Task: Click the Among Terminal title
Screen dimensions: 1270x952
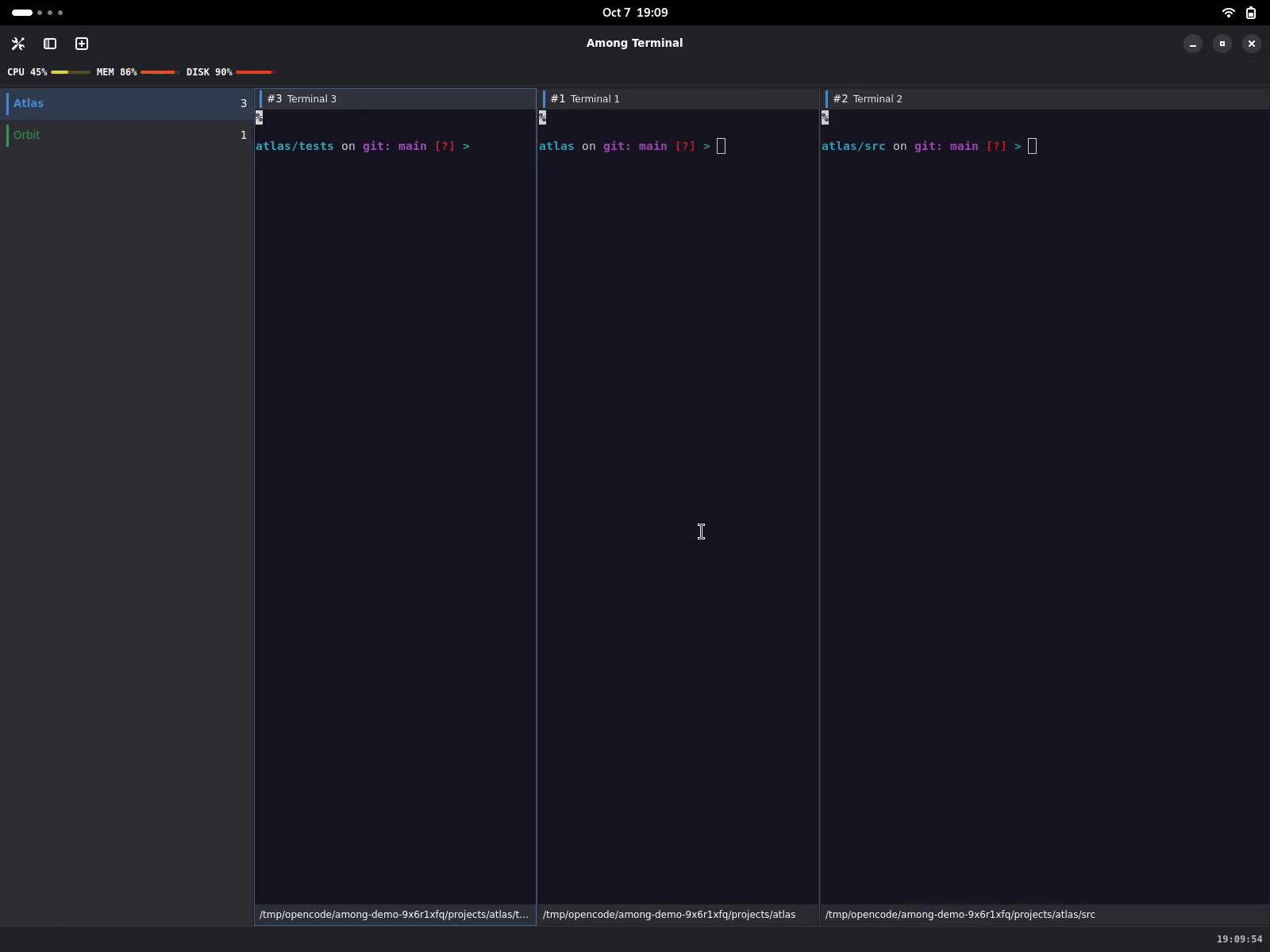Action: [635, 43]
